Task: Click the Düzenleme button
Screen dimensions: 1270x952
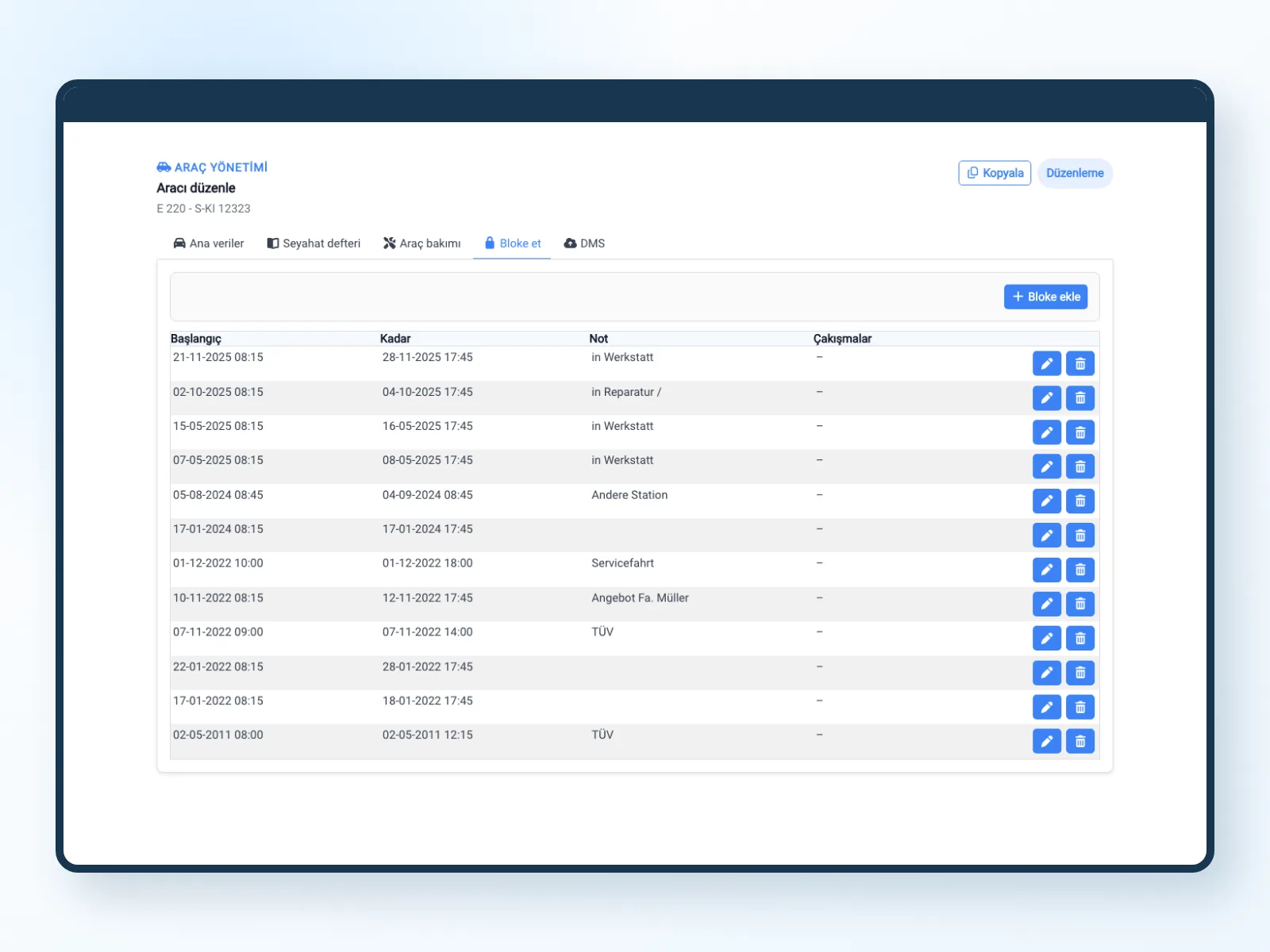Action: point(1075,173)
